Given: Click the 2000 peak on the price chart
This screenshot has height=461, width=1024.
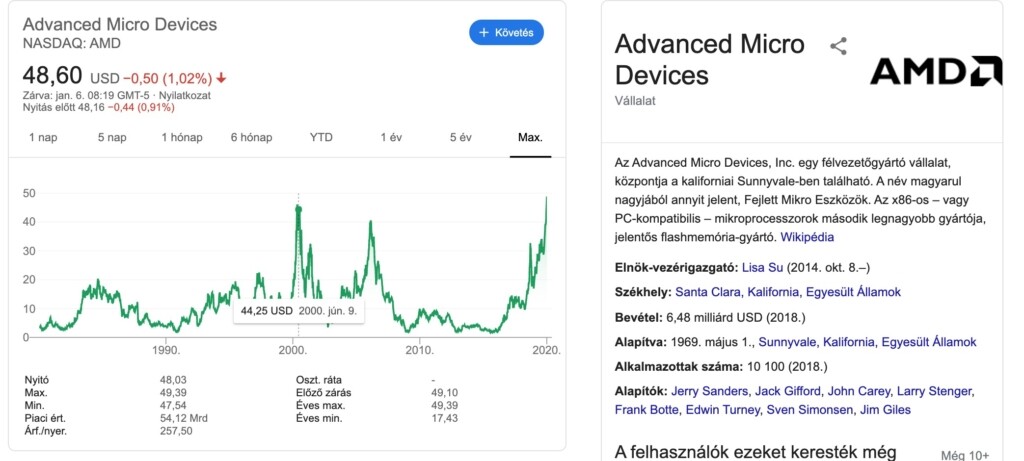Looking at the screenshot, I should [298, 206].
